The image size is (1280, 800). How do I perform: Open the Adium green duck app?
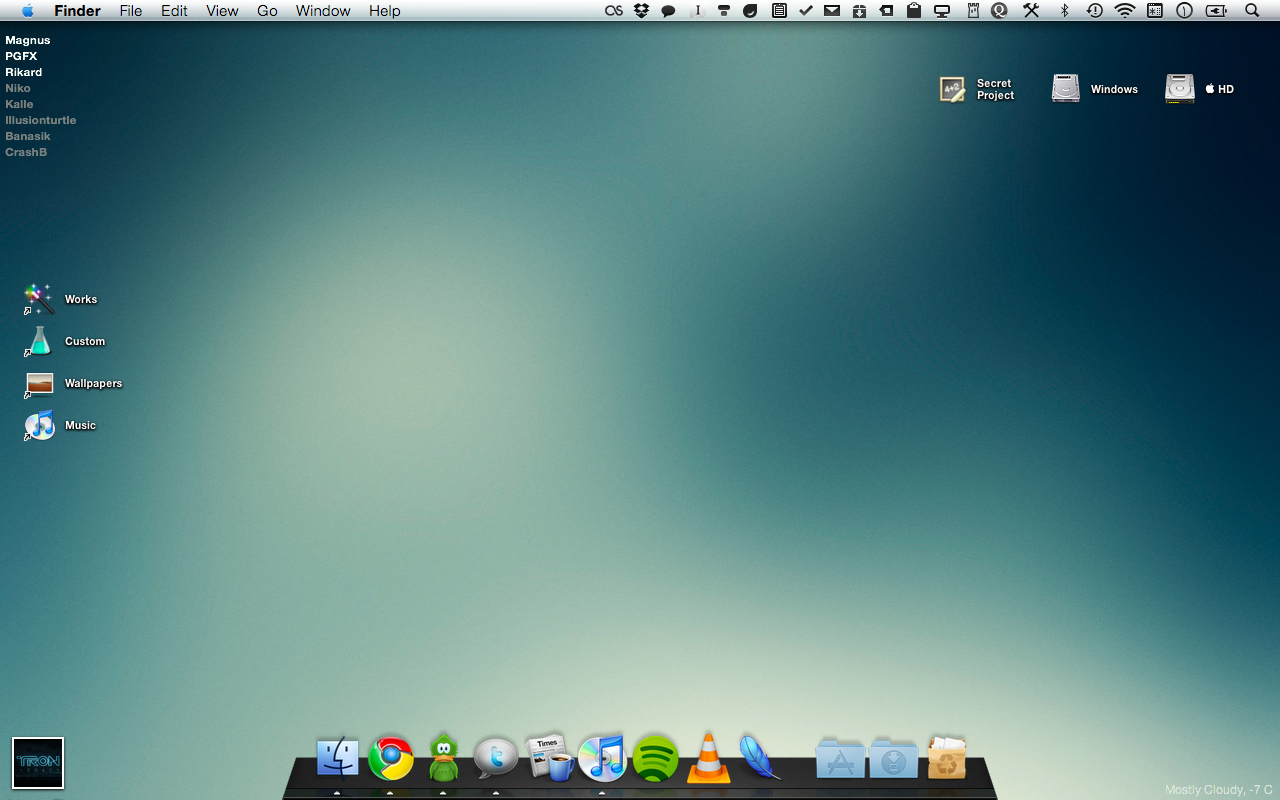coord(443,757)
